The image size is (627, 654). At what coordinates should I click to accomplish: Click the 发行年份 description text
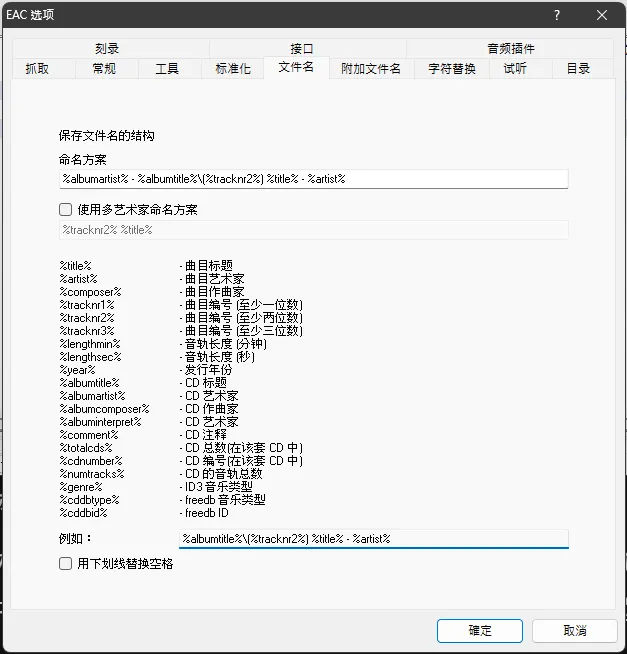point(209,370)
